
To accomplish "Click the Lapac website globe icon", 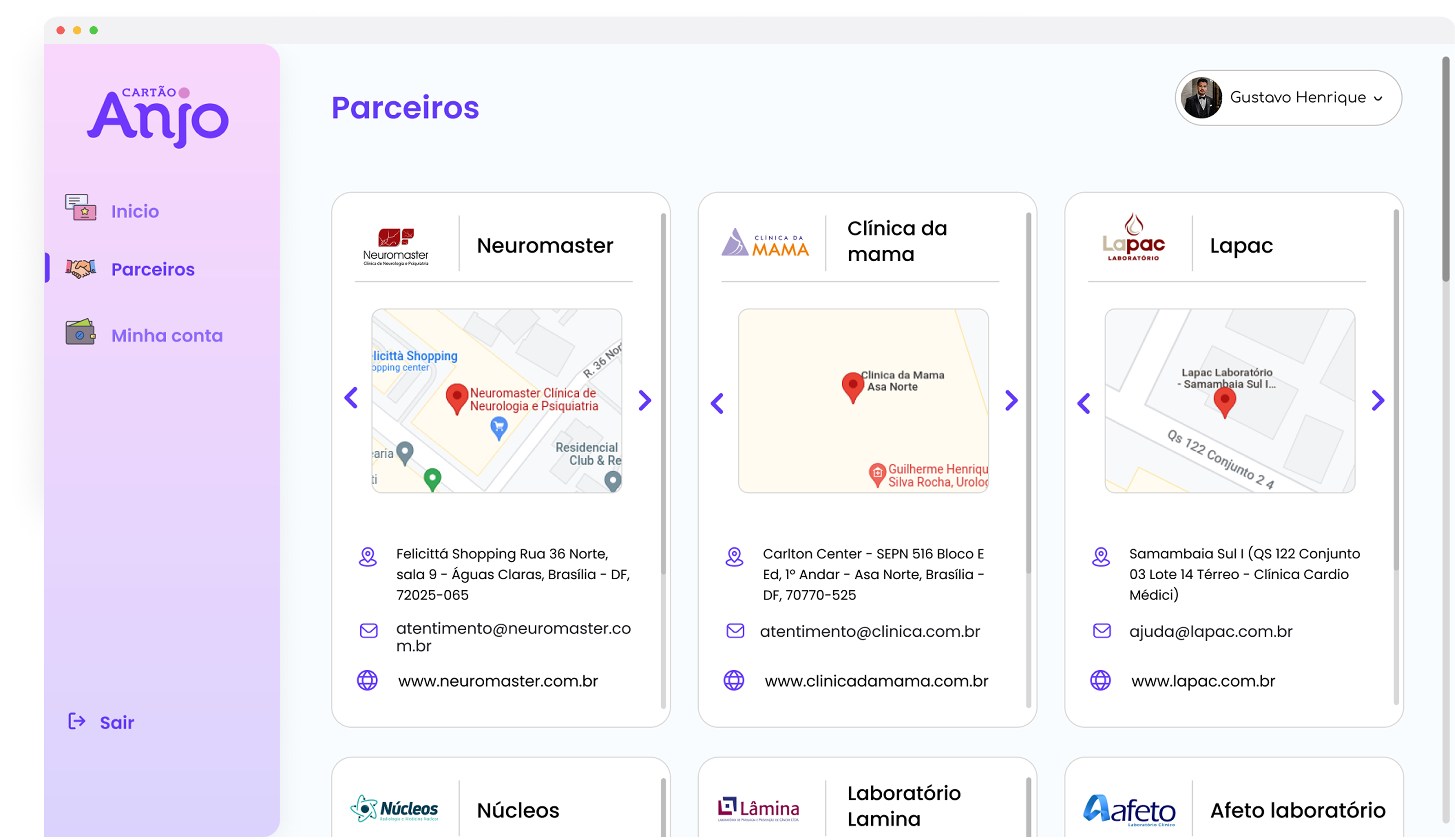I will [x=1100, y=680].
